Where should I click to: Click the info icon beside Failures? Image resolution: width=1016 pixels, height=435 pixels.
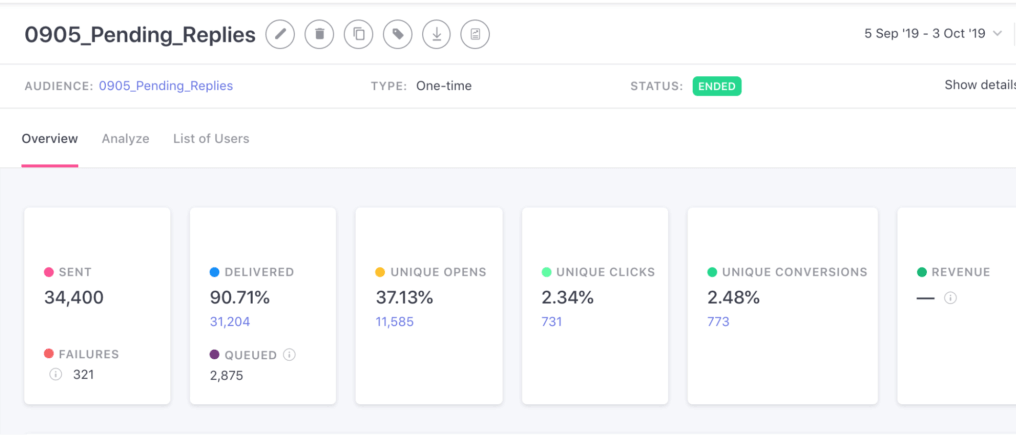point(56,375)
